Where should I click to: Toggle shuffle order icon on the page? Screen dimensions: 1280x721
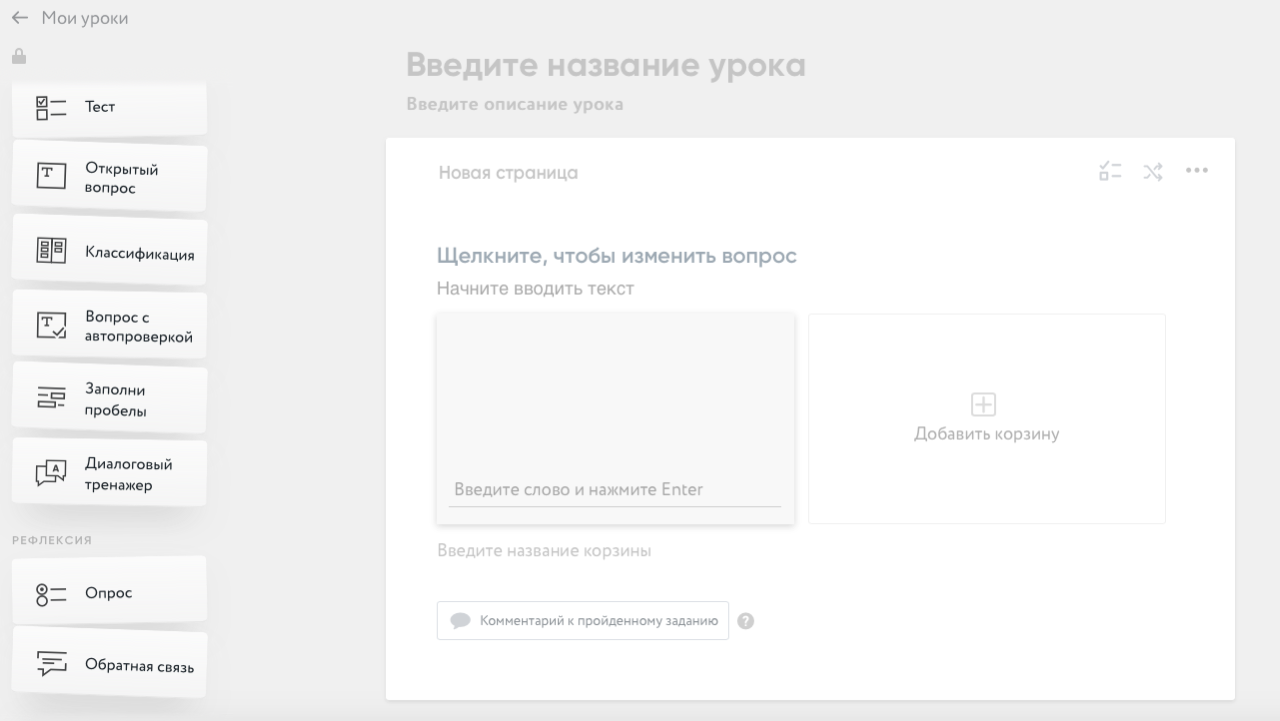pyautogui.click(x=1153, y=171)
